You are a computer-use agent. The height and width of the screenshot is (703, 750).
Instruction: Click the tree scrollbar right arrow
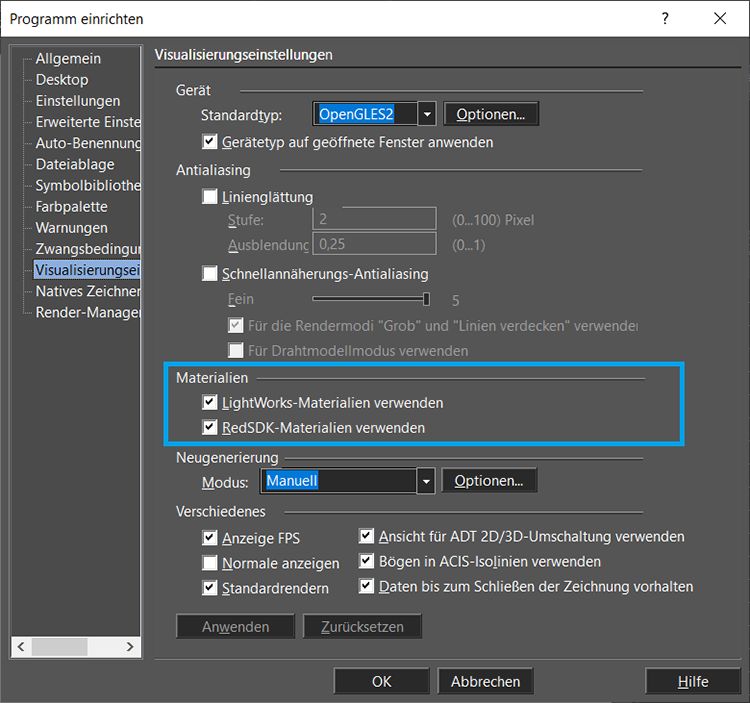click(x=130, y=647)
